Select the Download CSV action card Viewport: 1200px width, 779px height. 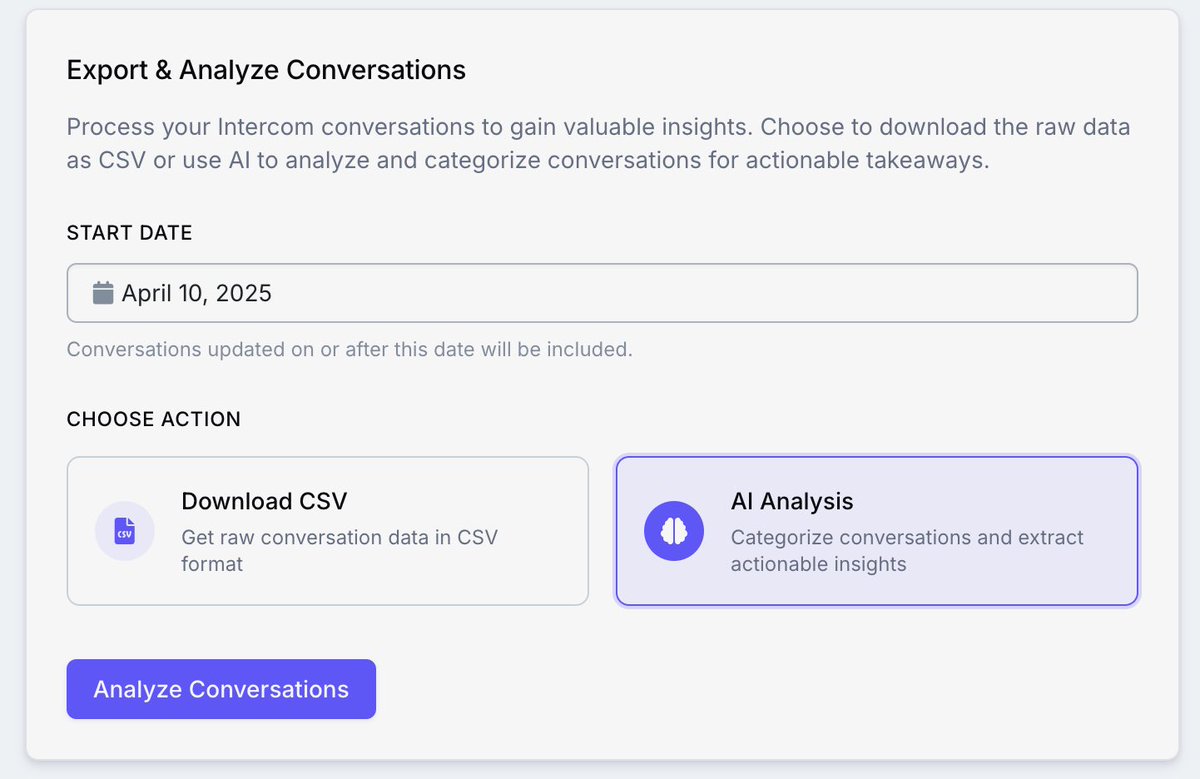[328, 531]
